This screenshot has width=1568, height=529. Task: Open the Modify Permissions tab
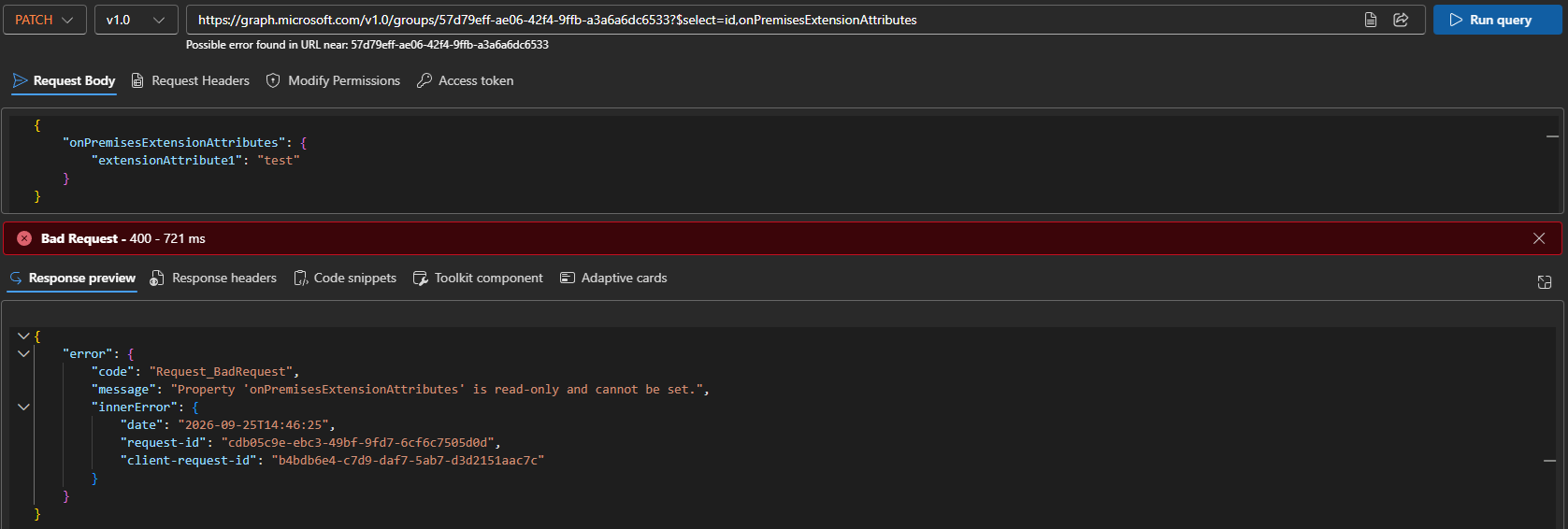333,80
